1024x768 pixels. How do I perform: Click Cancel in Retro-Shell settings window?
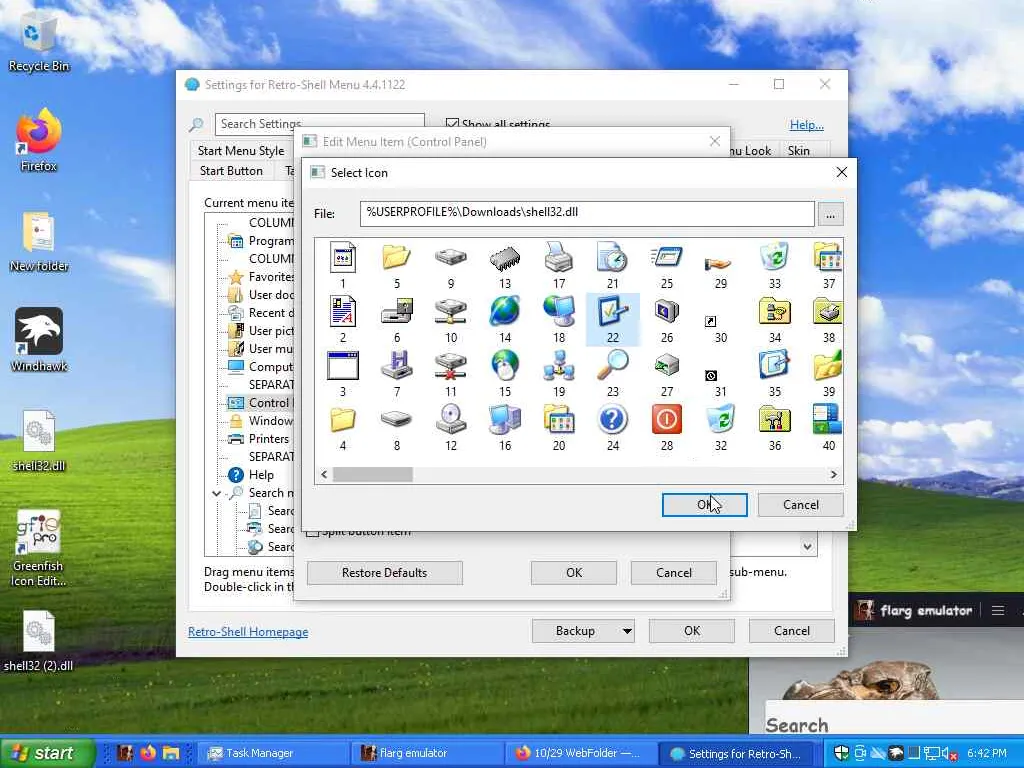tap(792, 631)
